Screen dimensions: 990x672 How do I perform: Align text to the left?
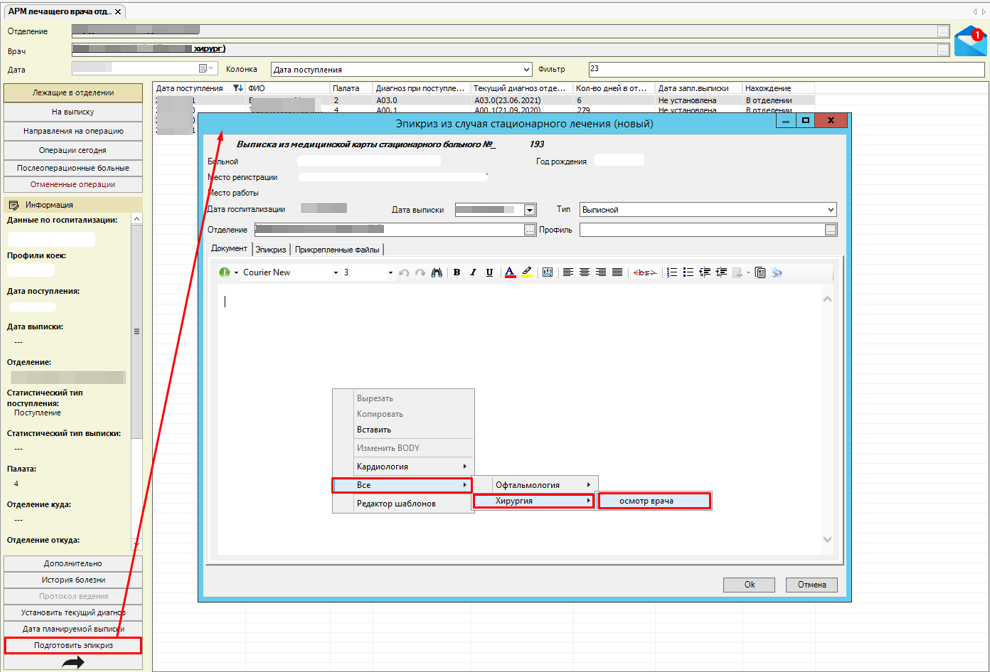coord(568,273)
